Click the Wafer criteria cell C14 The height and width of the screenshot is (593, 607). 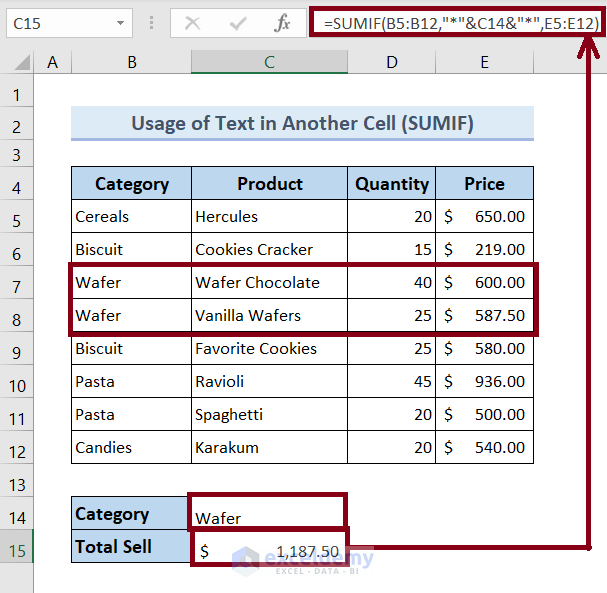pyautogui.click(x=269, y=516)
